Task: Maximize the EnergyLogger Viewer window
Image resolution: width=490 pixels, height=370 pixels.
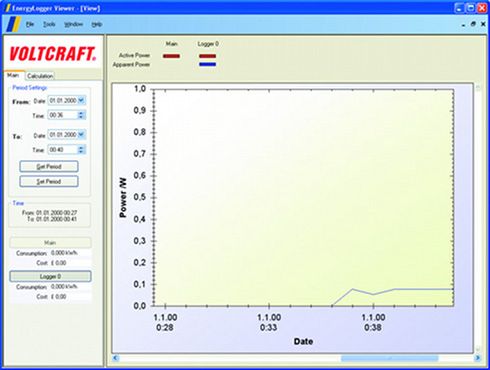Action: point(470,8)
